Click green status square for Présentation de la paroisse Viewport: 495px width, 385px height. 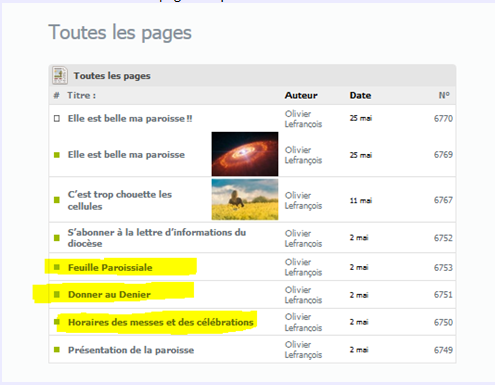[x=57, y=350]
